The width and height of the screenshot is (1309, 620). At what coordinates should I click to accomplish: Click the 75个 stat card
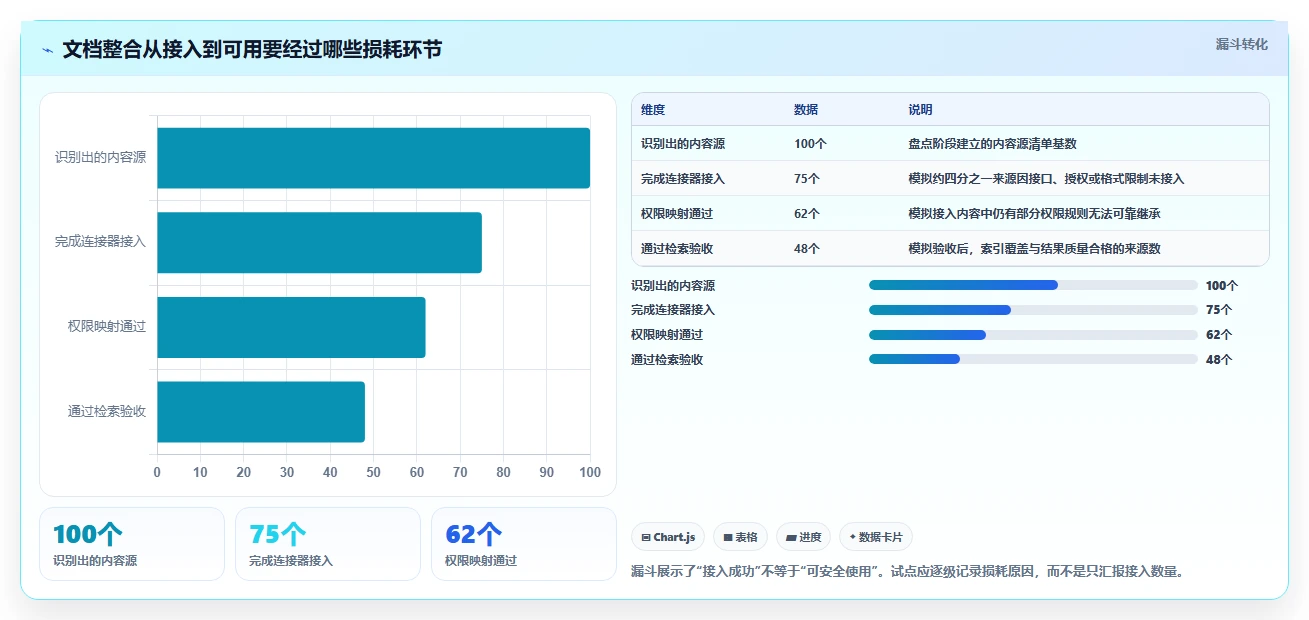pyautogui.click(x=328, y=544)
